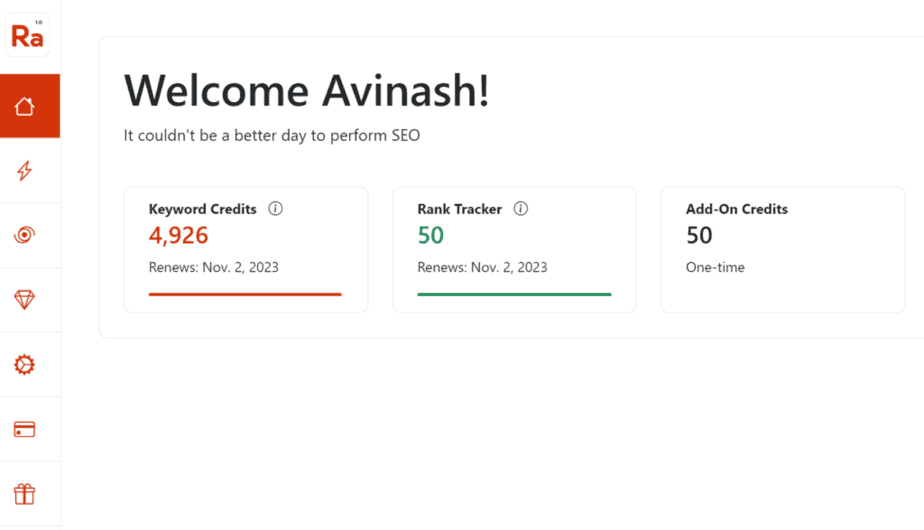The height and width of the screenshot is (530, 924).
Task: Click the green Rank Tracker progress bar
Action: 514,294
